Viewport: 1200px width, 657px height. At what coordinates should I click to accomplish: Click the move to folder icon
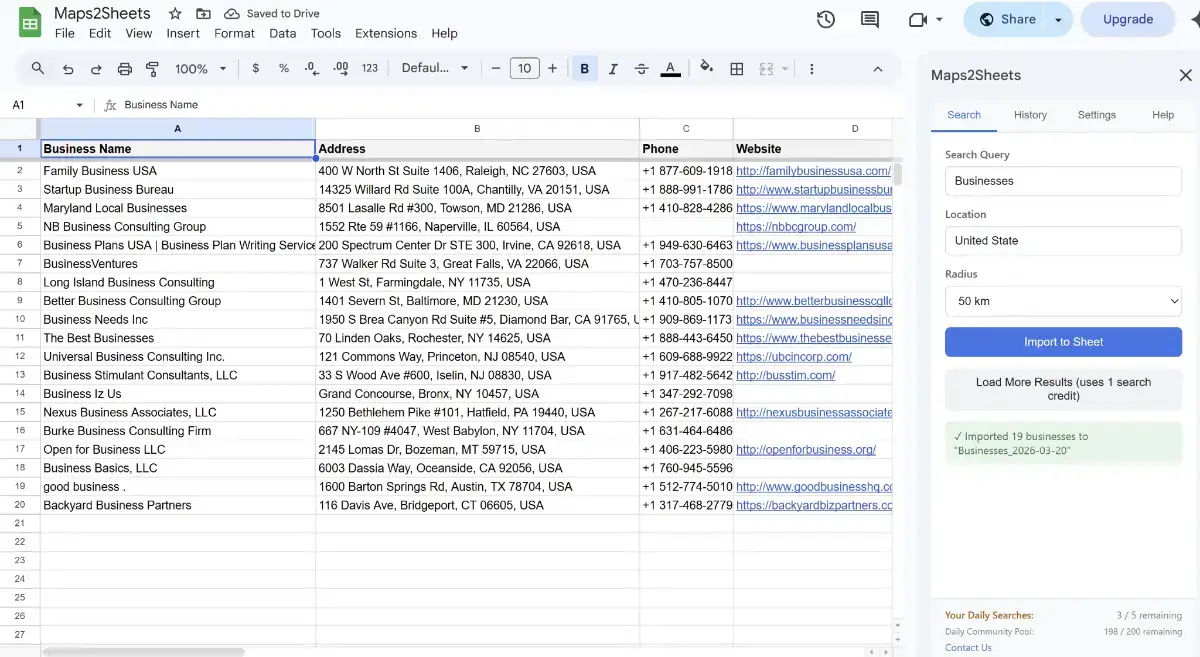(x=204, y=14)
